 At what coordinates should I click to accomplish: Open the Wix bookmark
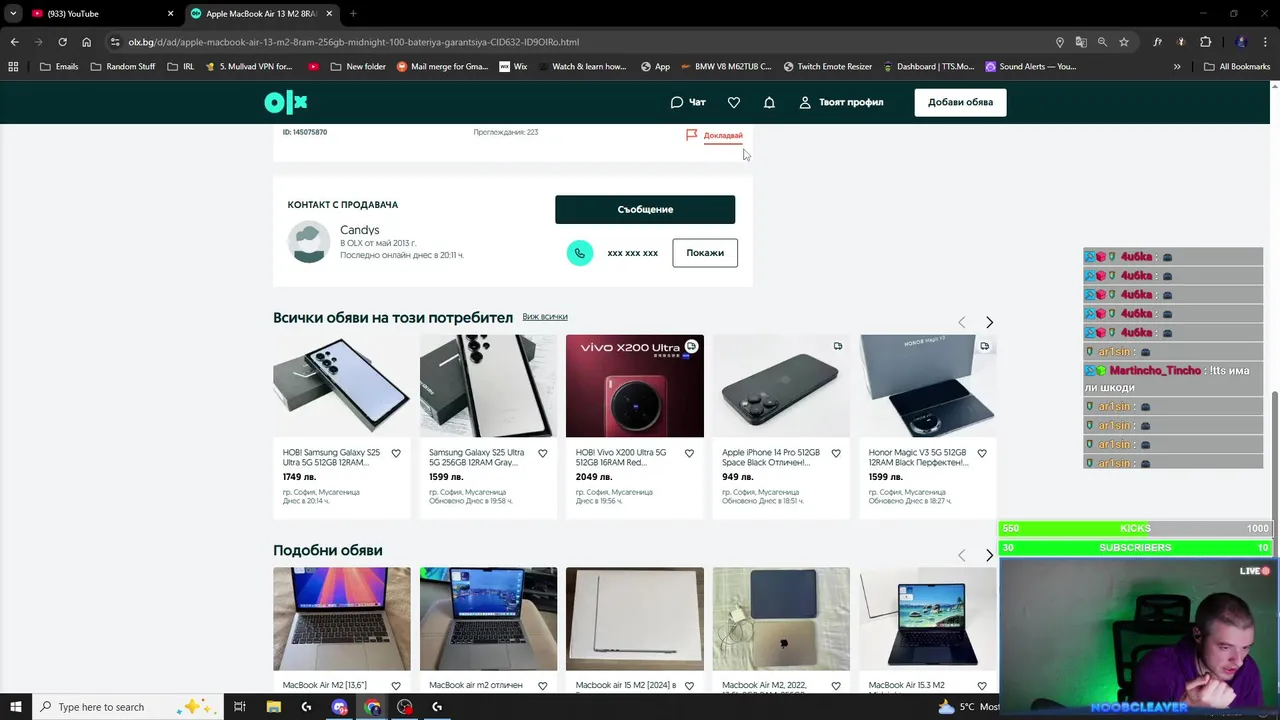[x=513, y=67]
